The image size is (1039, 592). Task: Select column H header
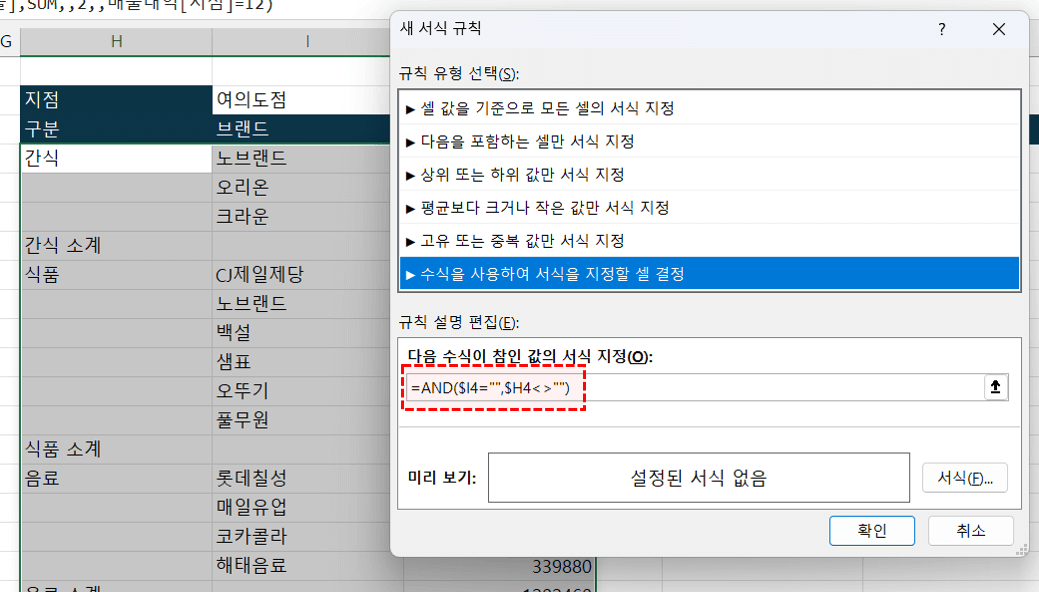tap(116, 41)
